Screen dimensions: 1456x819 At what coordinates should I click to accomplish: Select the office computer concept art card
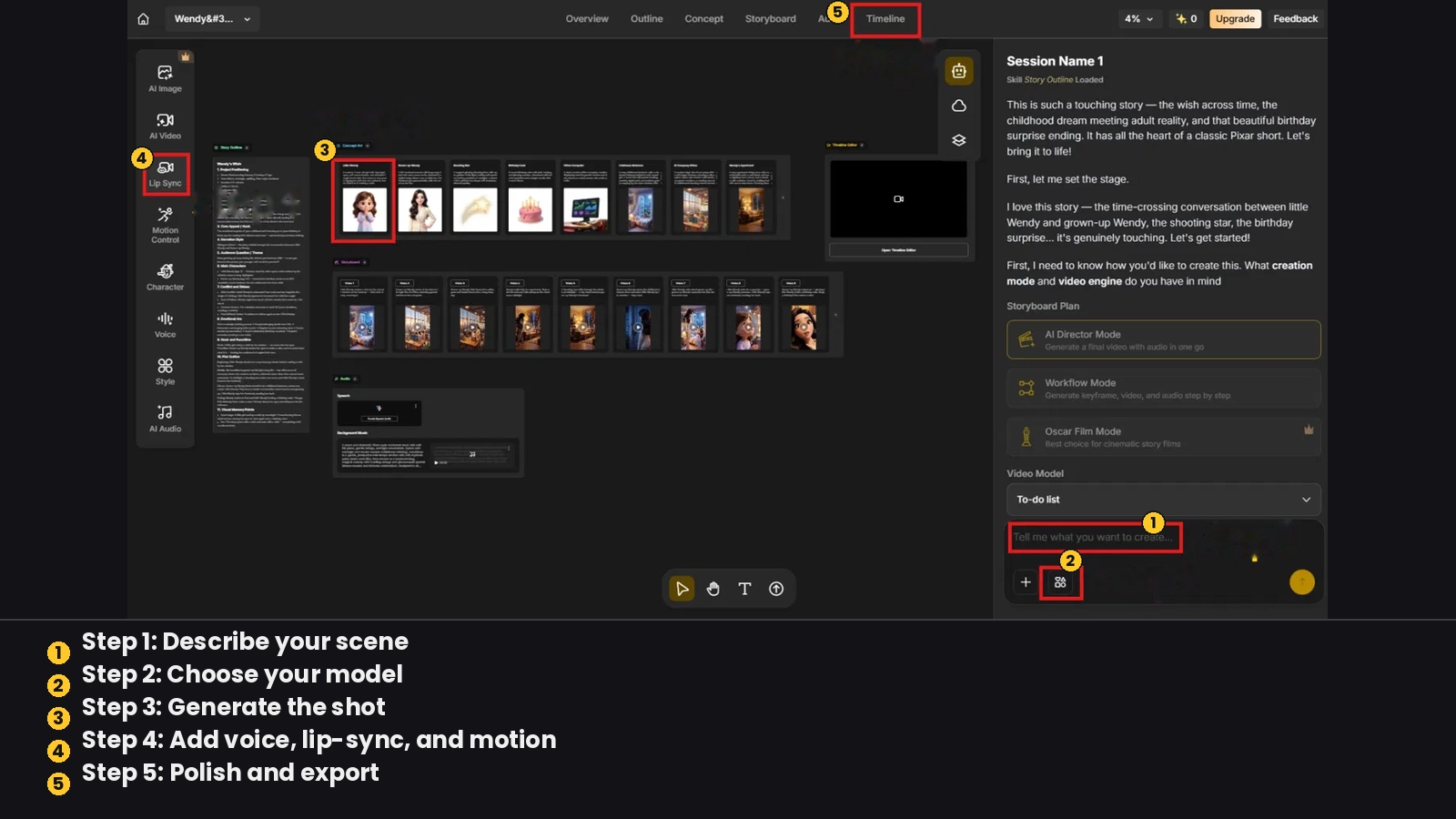pyautogui.click(x=585, y=199)
